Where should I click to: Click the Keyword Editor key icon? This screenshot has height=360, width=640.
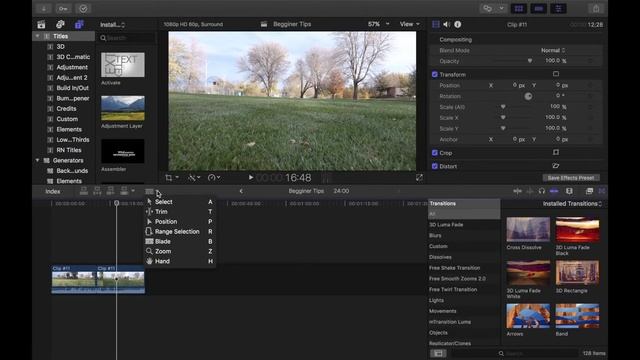[63, 9]
